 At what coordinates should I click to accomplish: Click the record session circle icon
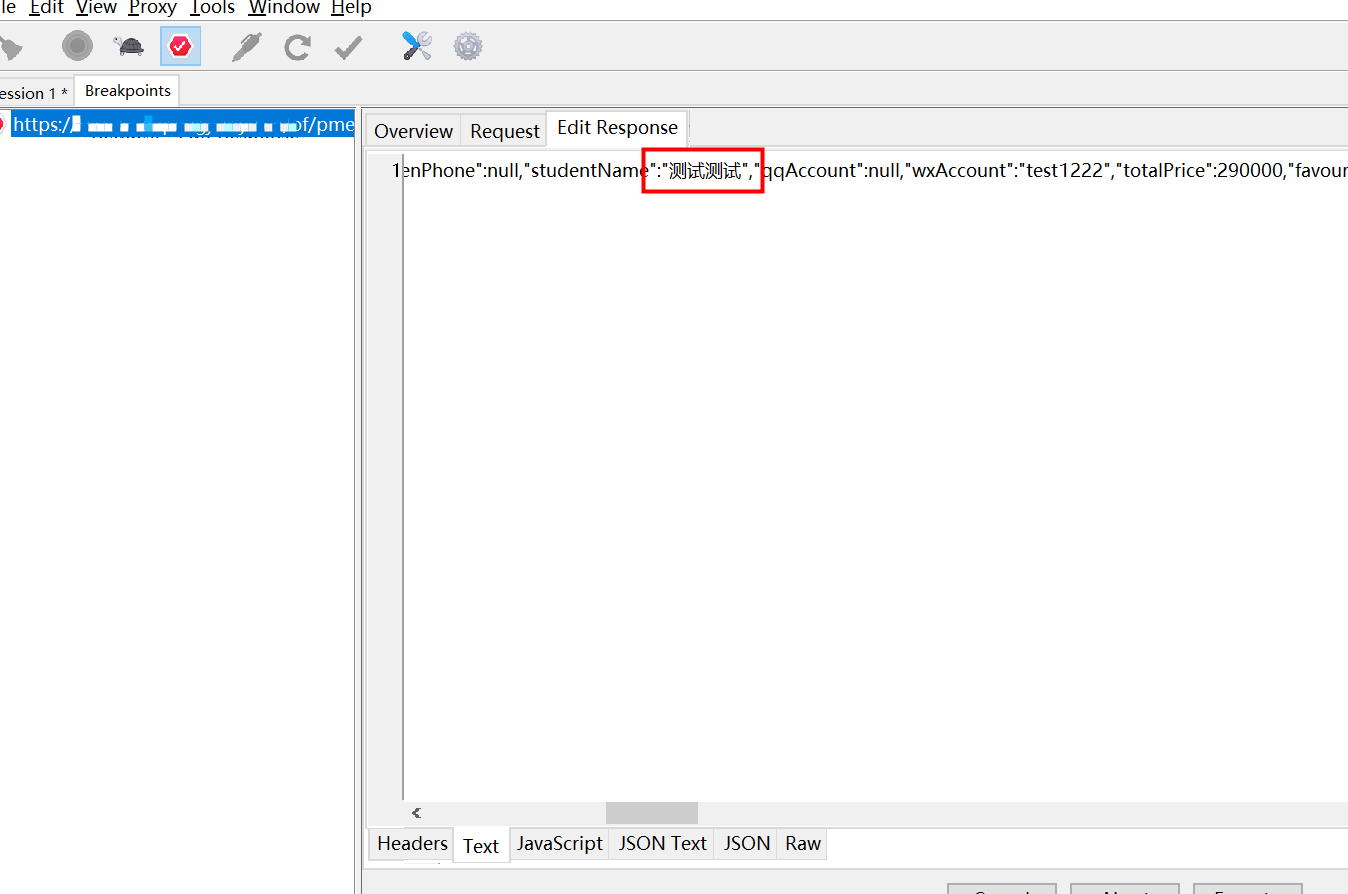coord(77,46)
